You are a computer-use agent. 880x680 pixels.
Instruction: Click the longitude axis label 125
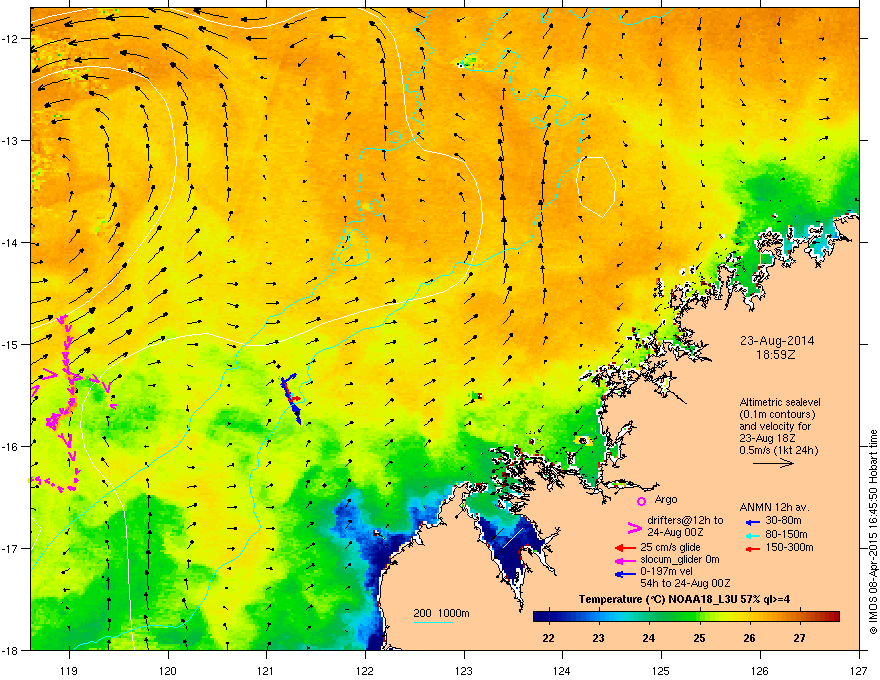661,670
